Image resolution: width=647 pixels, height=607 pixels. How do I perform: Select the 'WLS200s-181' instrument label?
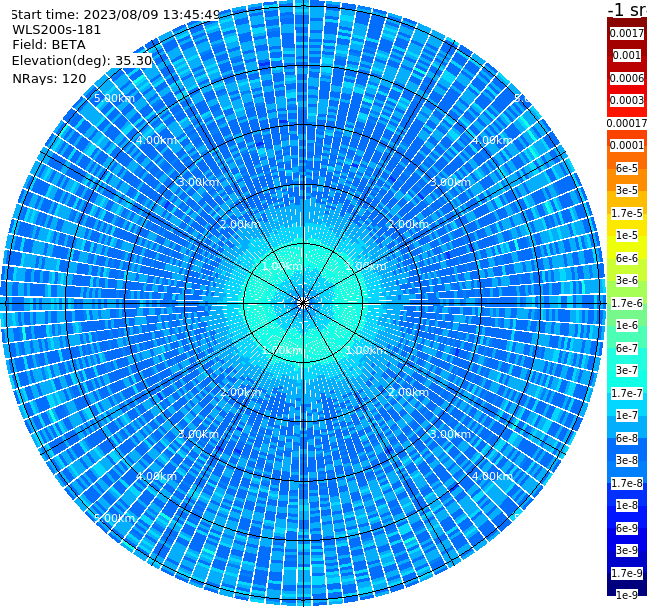[57, 30]
